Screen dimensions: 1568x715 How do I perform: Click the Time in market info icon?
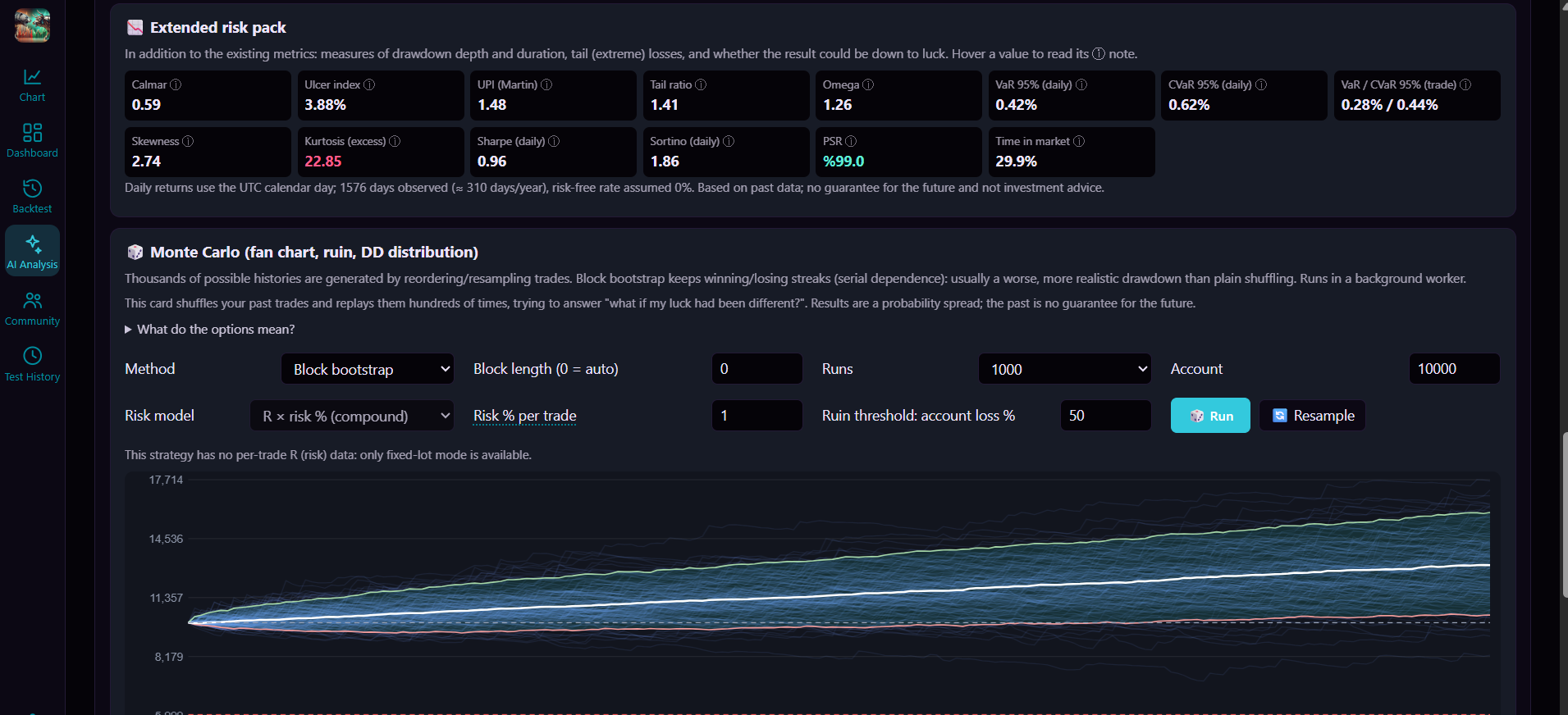pyautogui.click(x=1079, y=141)
